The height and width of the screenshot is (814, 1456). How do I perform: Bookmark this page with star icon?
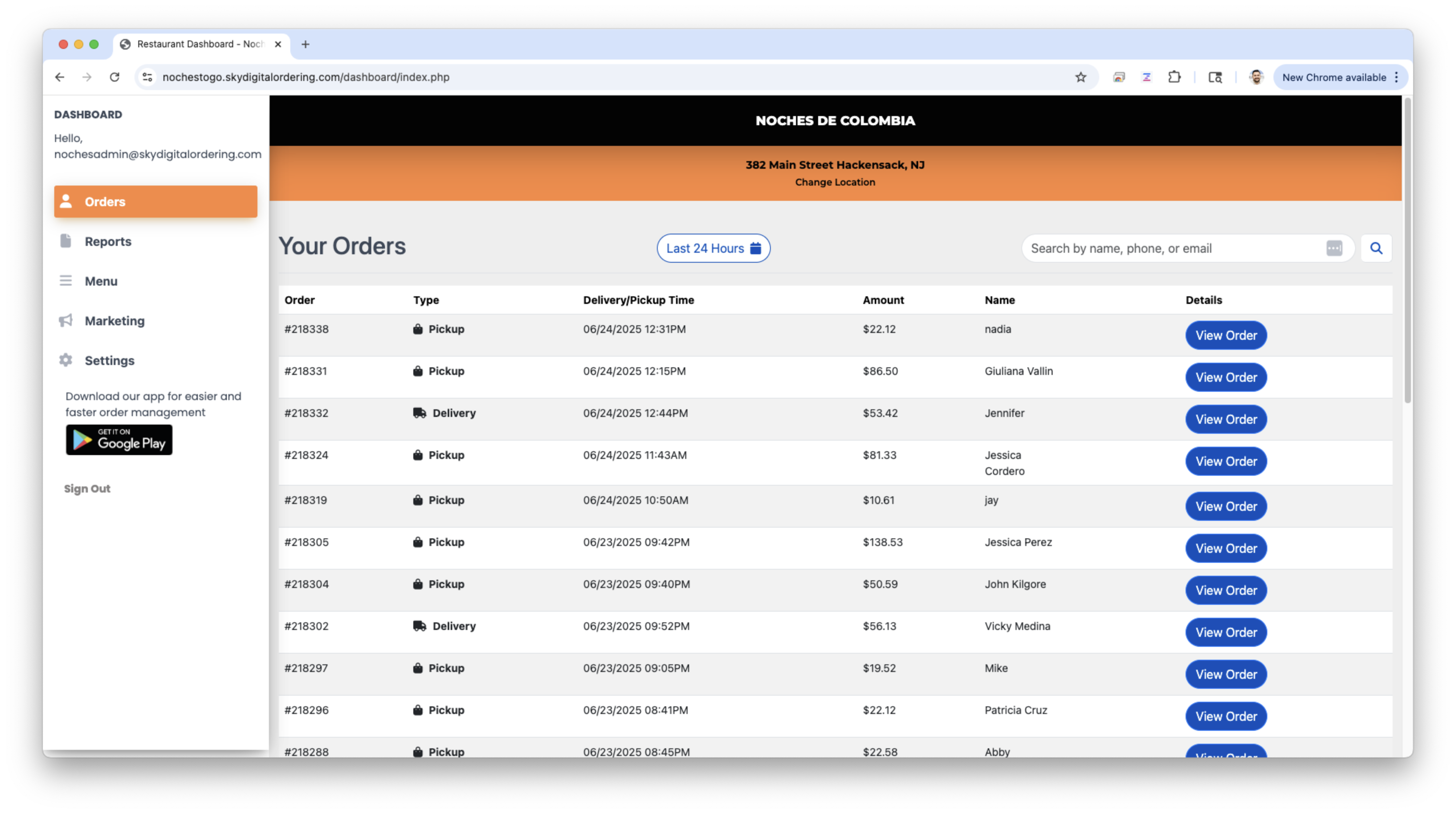[x=1080, y=77]
